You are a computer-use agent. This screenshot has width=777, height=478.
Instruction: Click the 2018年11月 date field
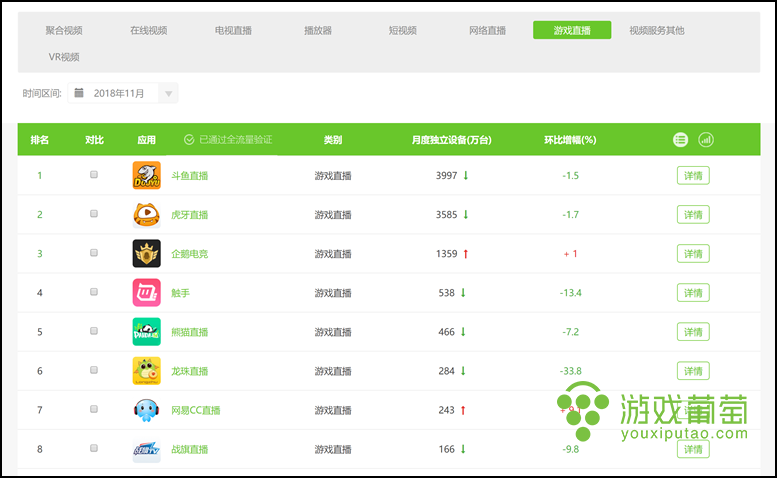pyautogui.click(x=122, y=93)
